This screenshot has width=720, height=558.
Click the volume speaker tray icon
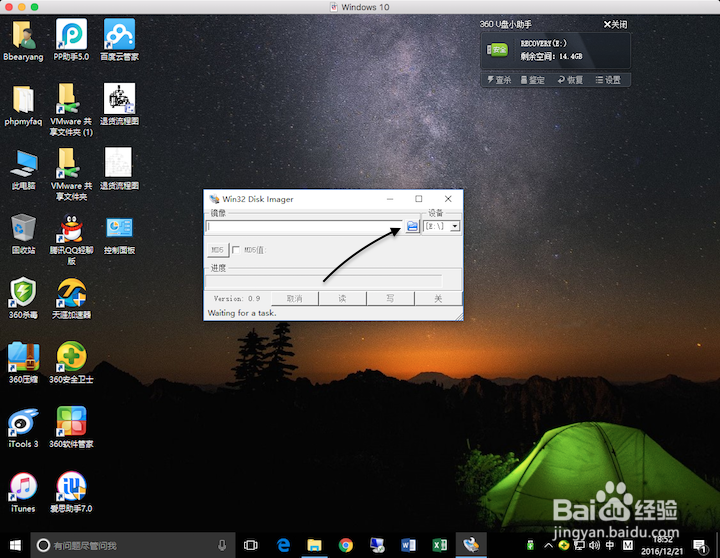595,545
